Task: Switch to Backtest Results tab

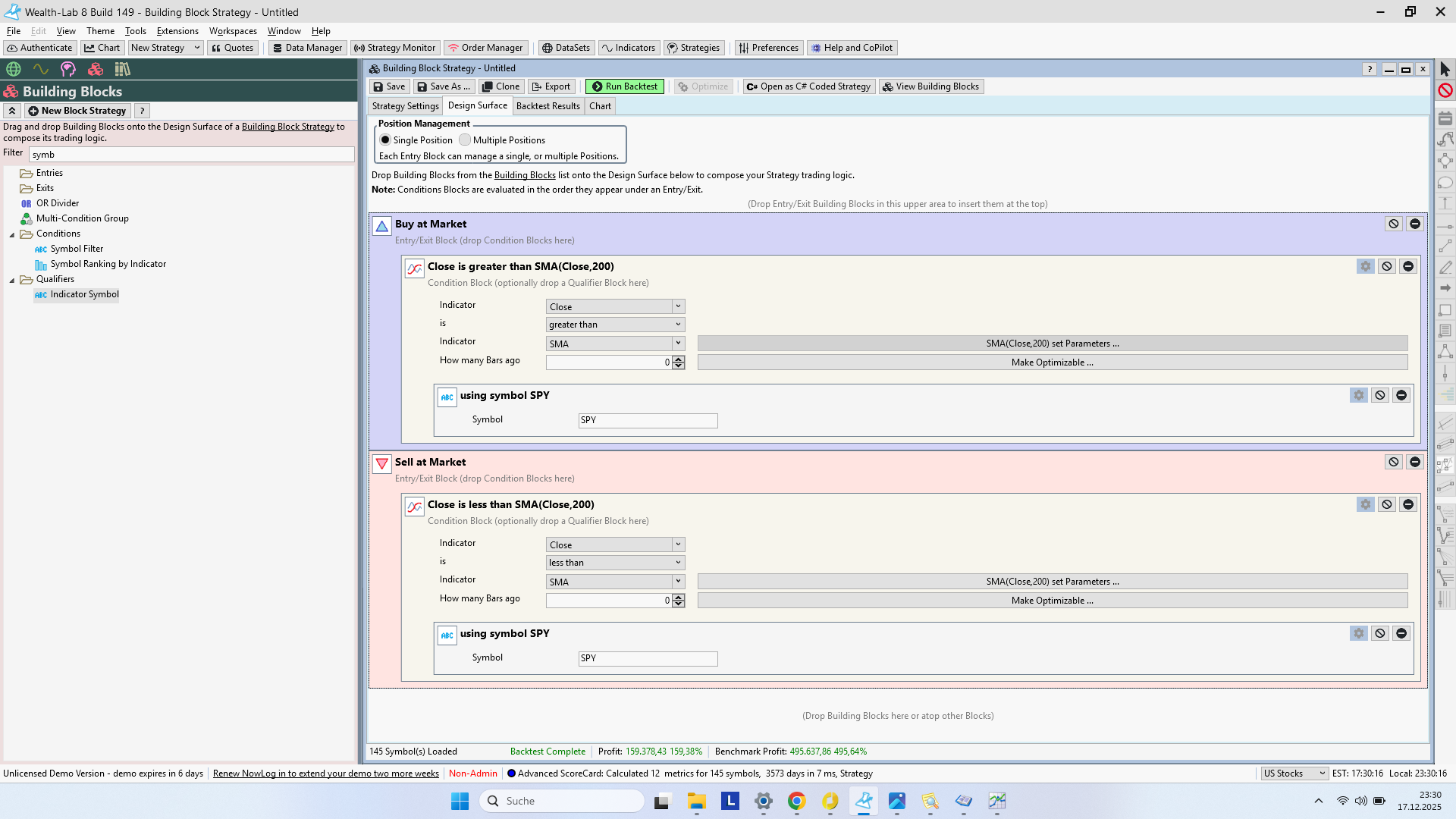Action: point(548,106)
